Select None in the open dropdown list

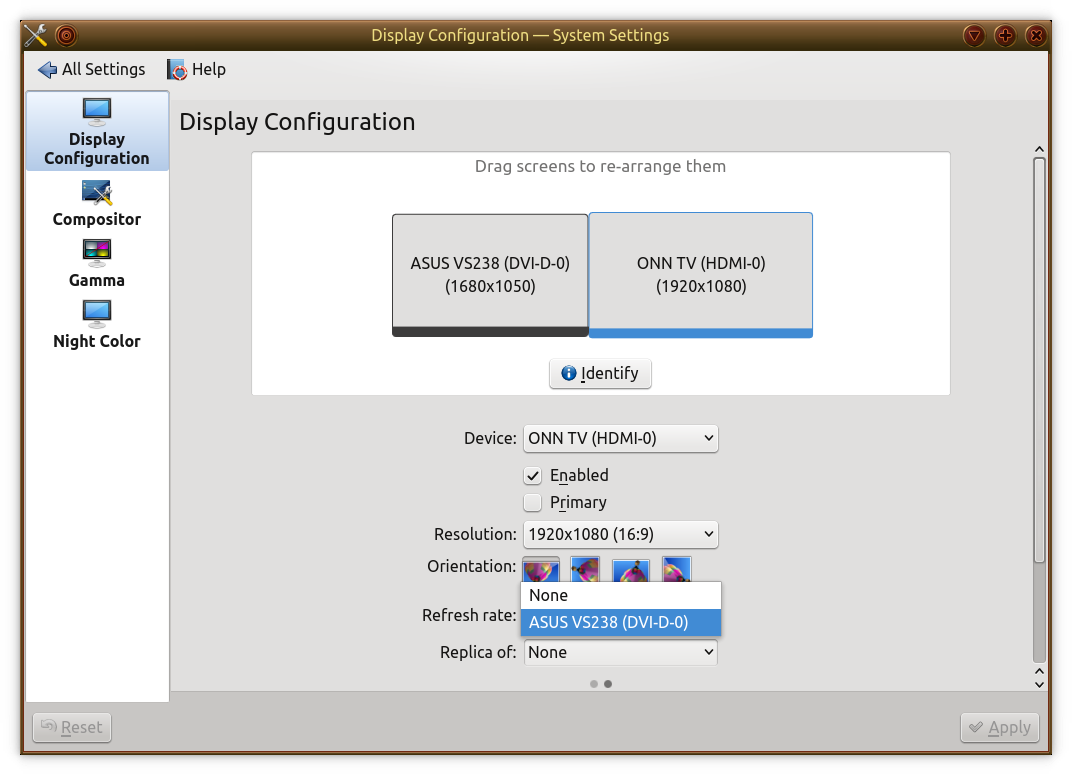[621, 595]
